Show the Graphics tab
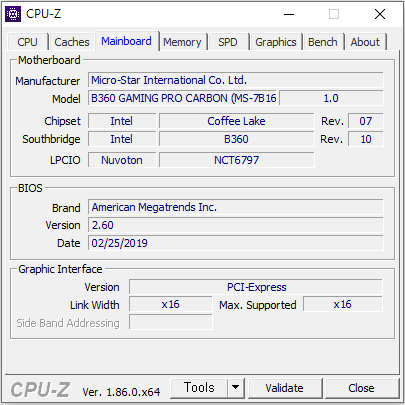This screenshot has height=405, width=405. pos(276,42)
